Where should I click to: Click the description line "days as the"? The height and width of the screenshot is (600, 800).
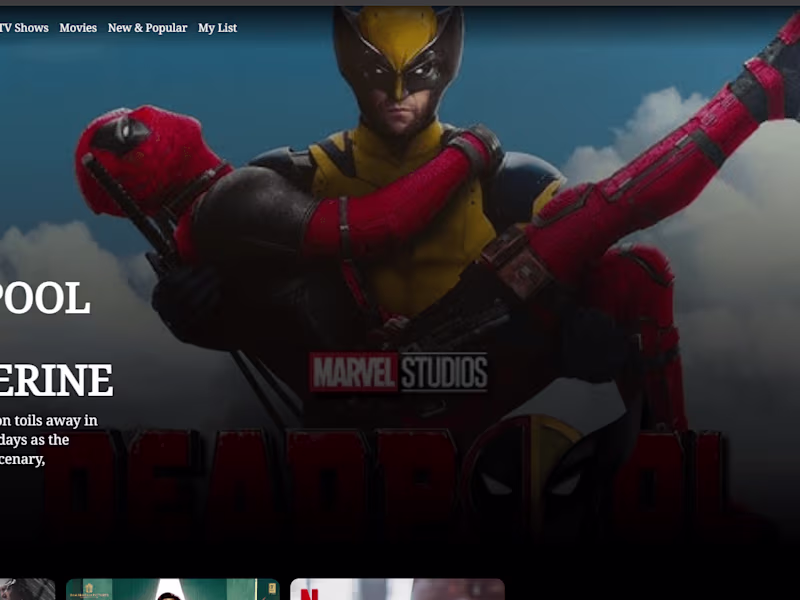[x=34, y=439]
